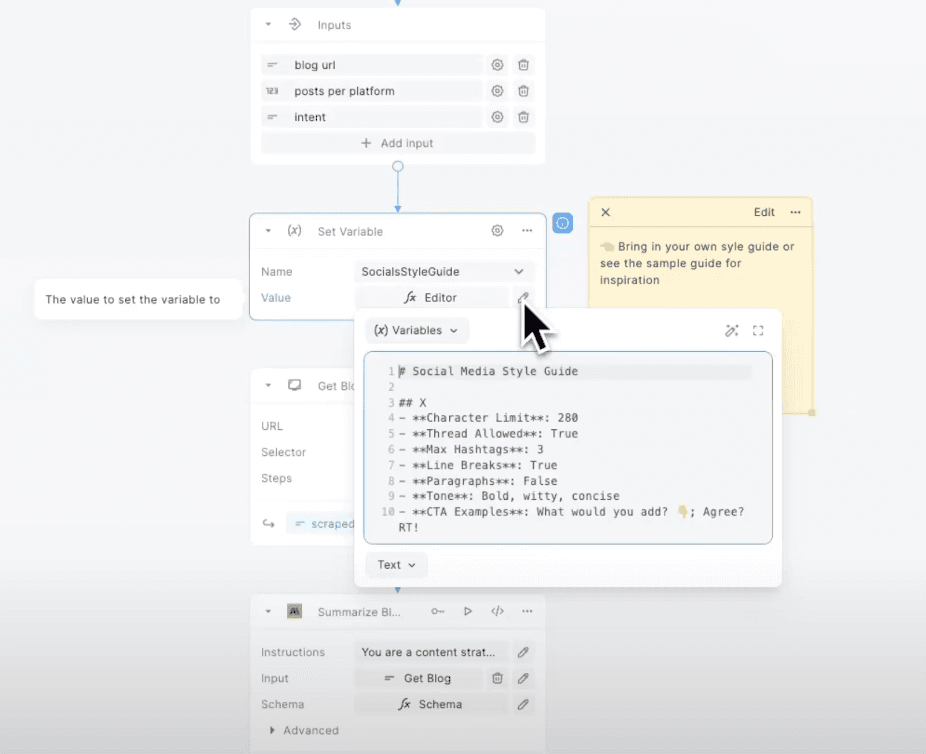The height and width of the screenshot is (754, 926).
Task: View code for Summarize Bl... node
Action: [x=497, y=611]
